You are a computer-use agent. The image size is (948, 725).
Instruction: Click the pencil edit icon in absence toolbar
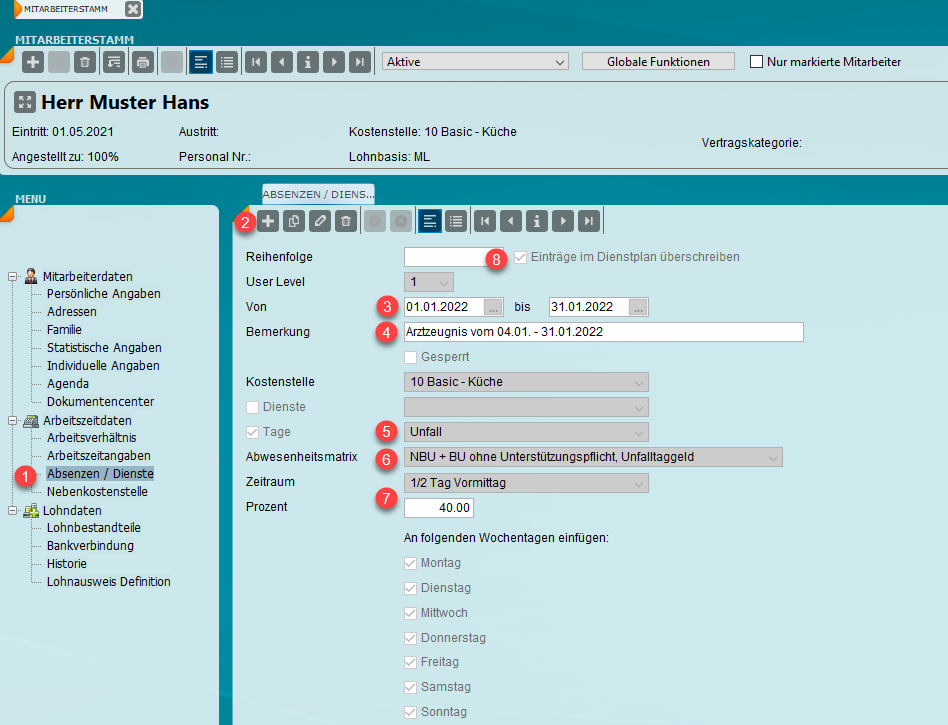point(320,221)
